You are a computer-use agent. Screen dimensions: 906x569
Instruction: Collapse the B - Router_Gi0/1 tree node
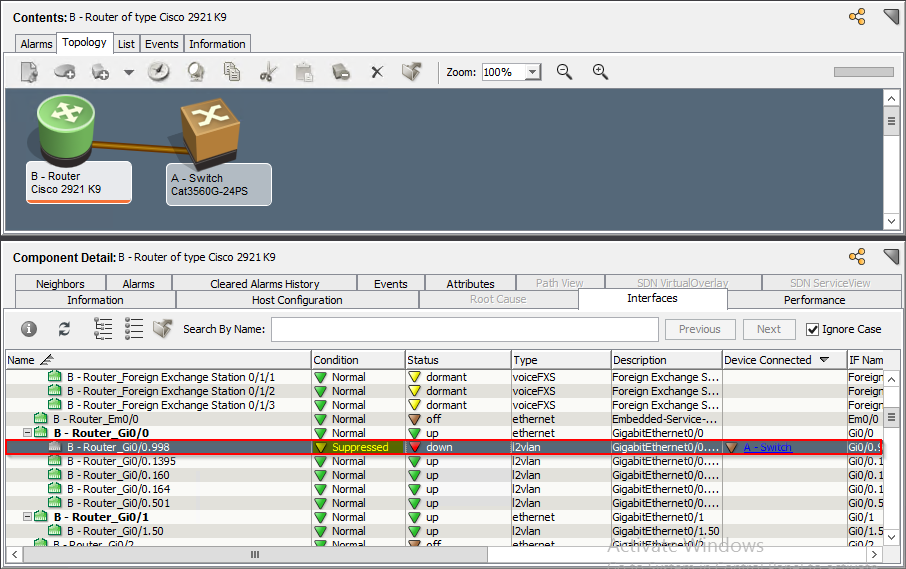(x=27, y=517)
